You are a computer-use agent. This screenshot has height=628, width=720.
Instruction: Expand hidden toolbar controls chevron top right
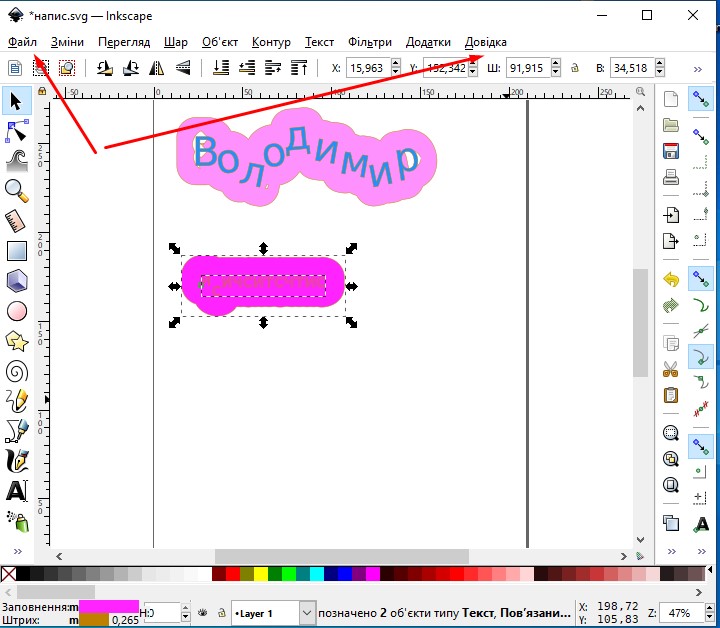[x=698, y=69]
